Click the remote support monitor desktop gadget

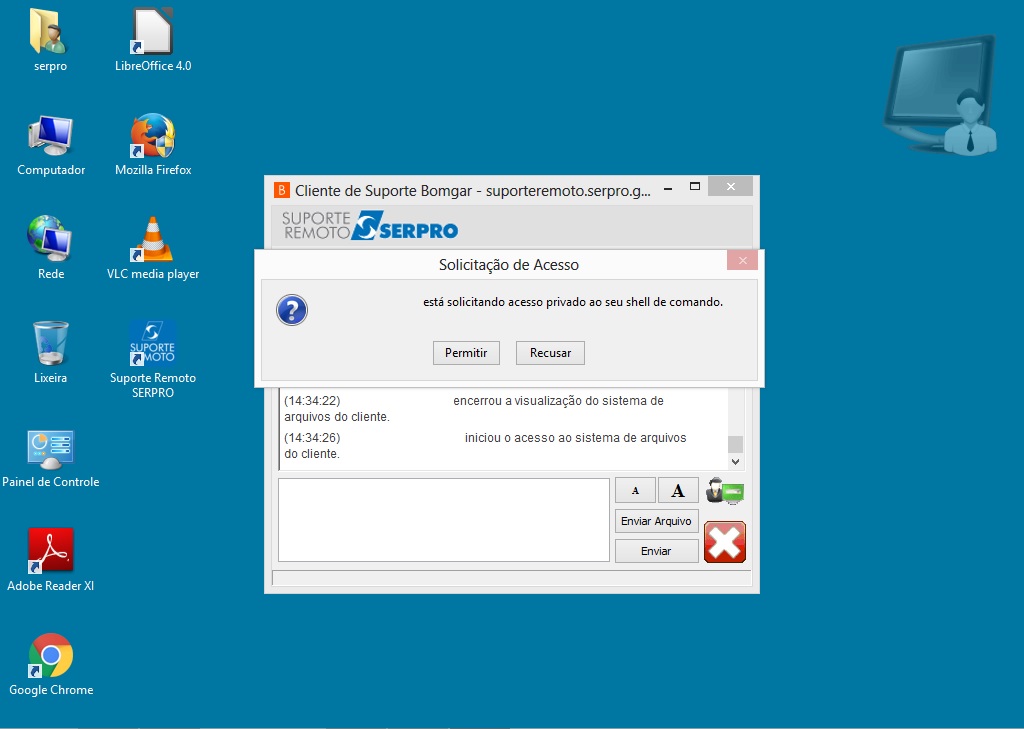pyautogui.click(x=942, y=96)
